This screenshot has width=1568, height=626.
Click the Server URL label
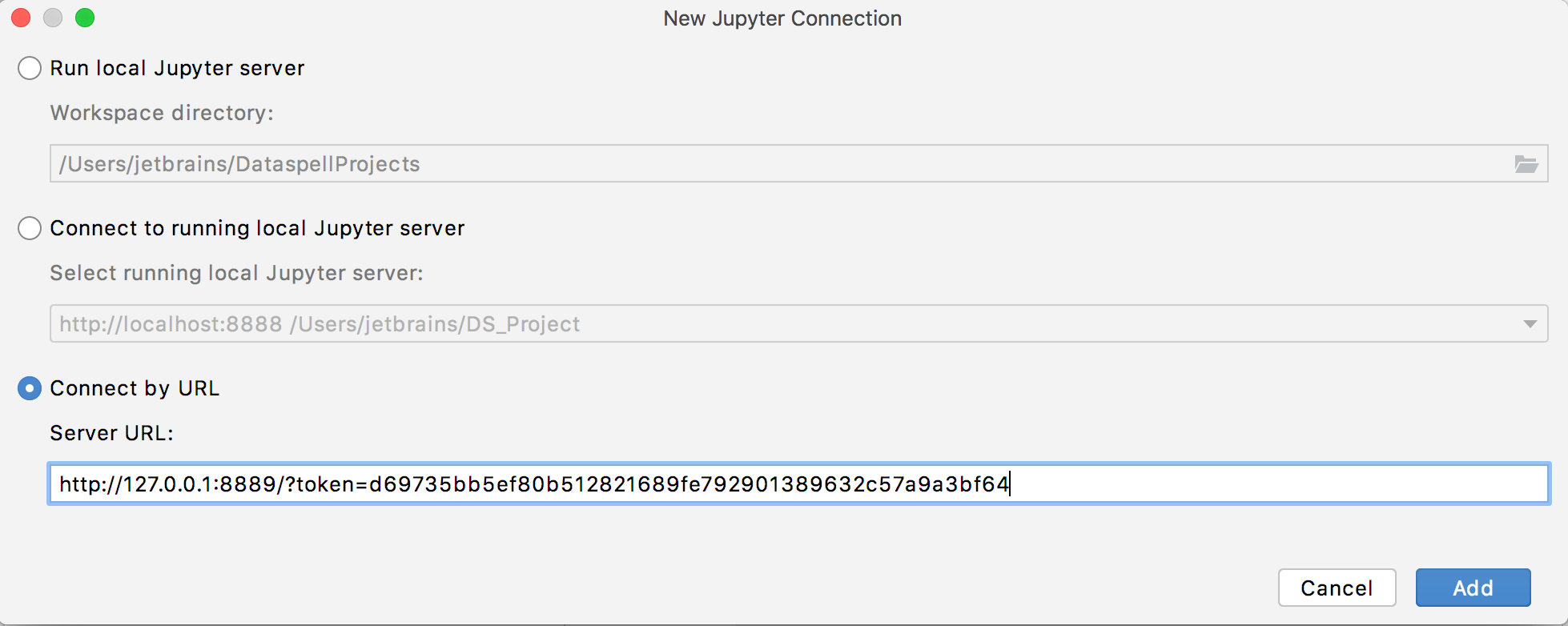(x=111, y=433)
